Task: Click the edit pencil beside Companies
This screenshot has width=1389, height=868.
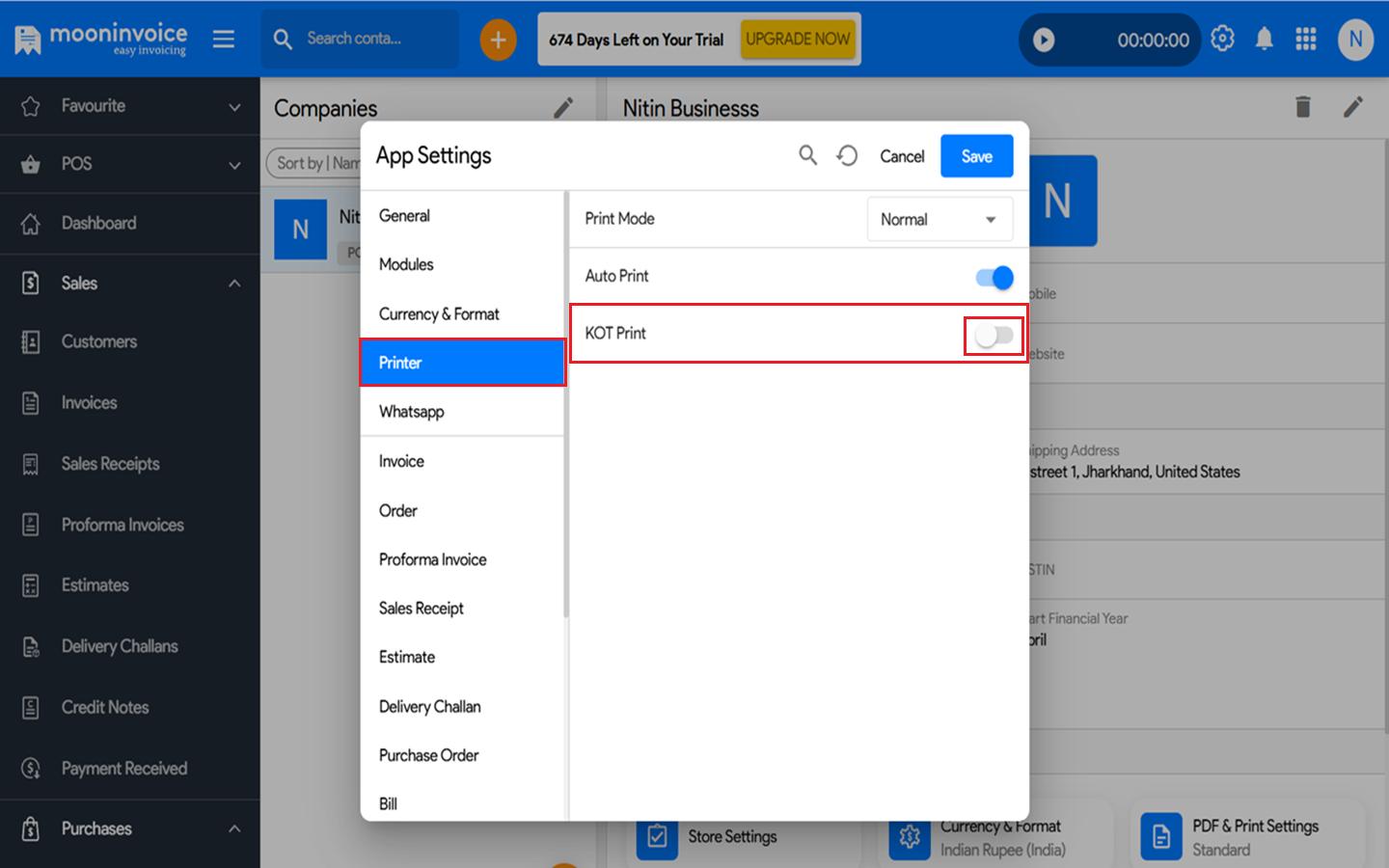Action: (563, 107)
